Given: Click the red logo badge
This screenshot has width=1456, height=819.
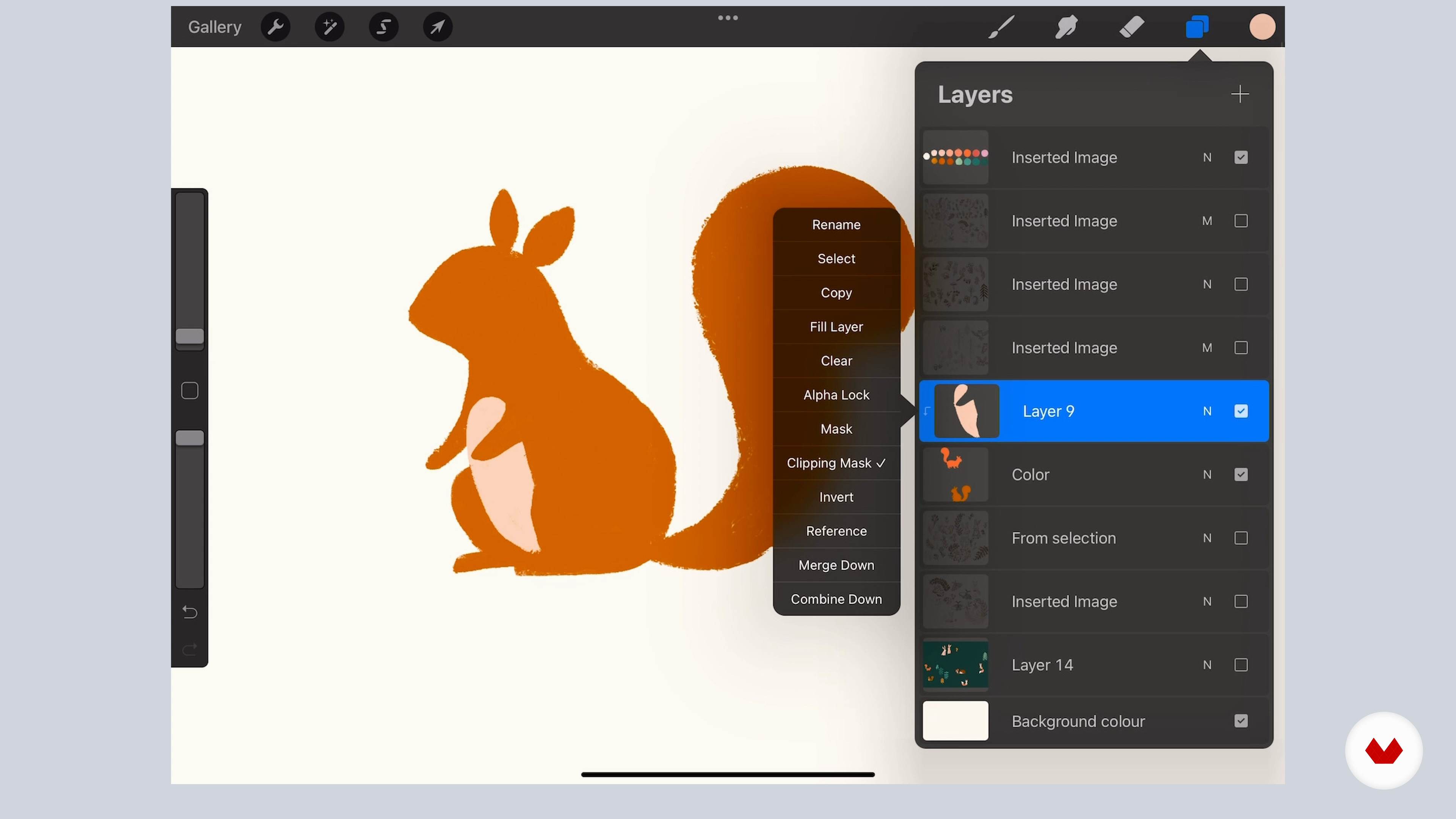Looking at the screenshot, I should tap(1384, 751).
